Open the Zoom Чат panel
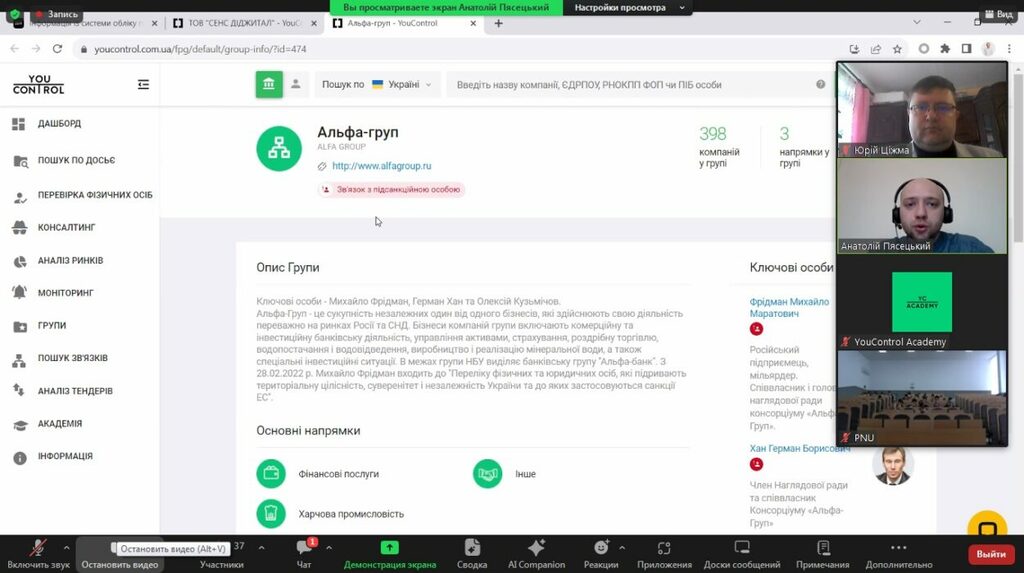Viewport: 1024px width, 573px height. pos(305,553)
